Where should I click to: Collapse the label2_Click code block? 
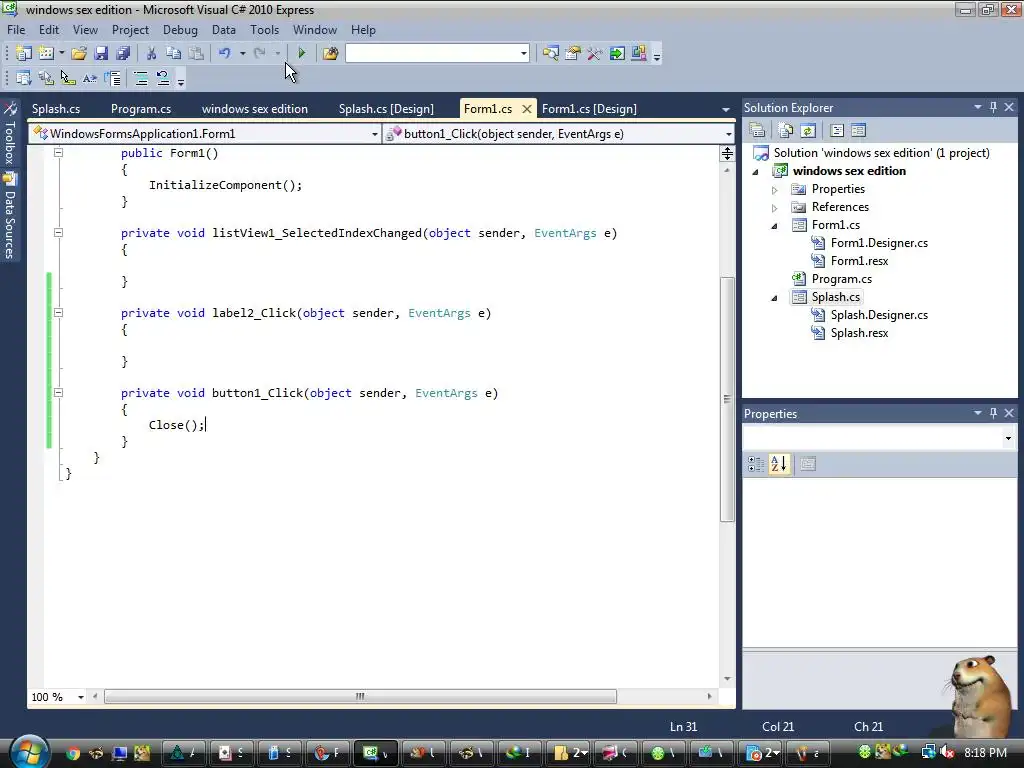click(x=58, y=313)
